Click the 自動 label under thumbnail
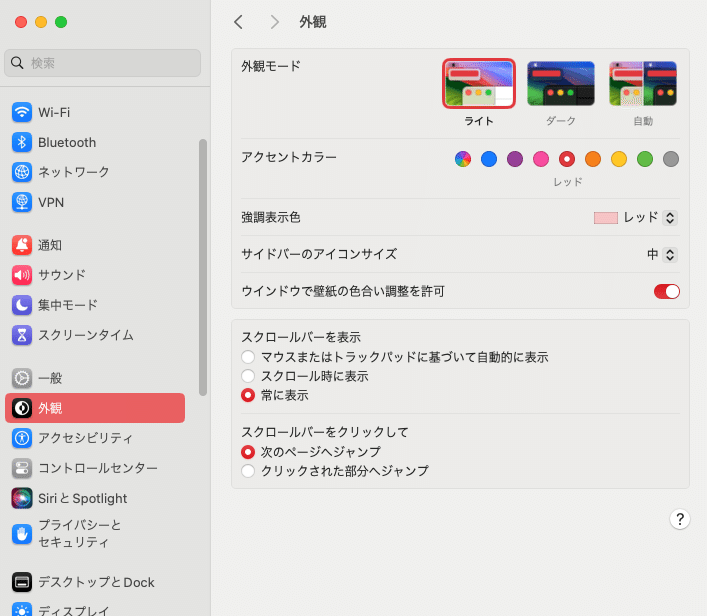The image size is (707, 616). point(643,121)
